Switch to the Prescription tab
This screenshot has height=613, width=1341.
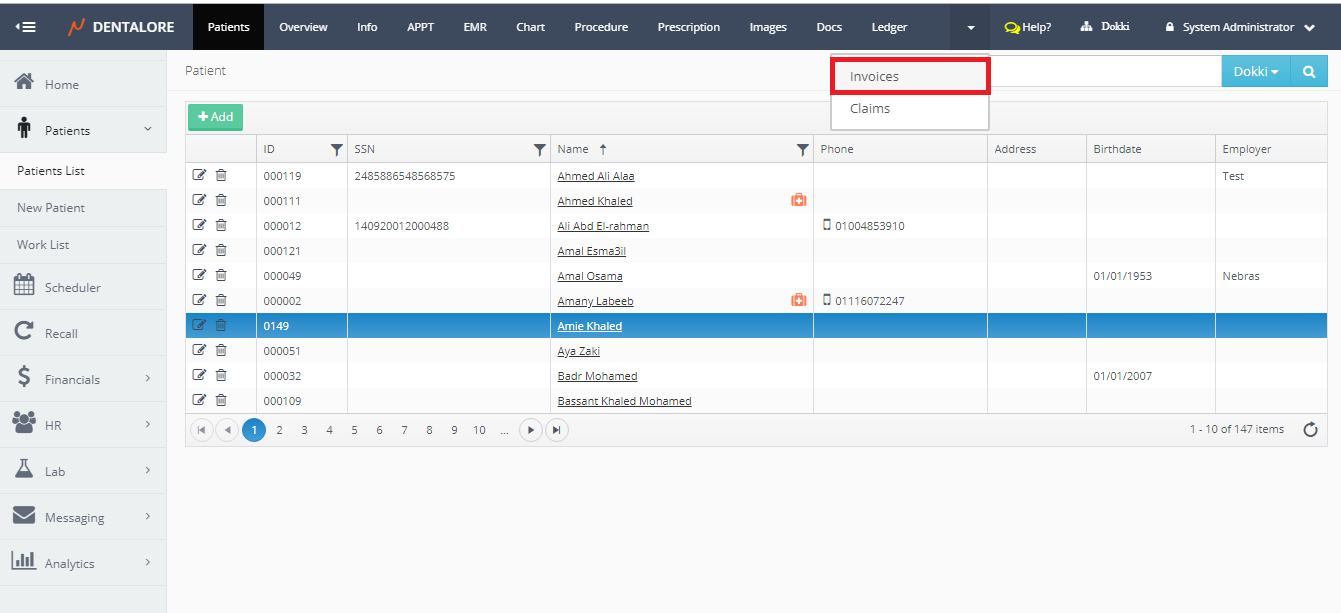[688, 27]
